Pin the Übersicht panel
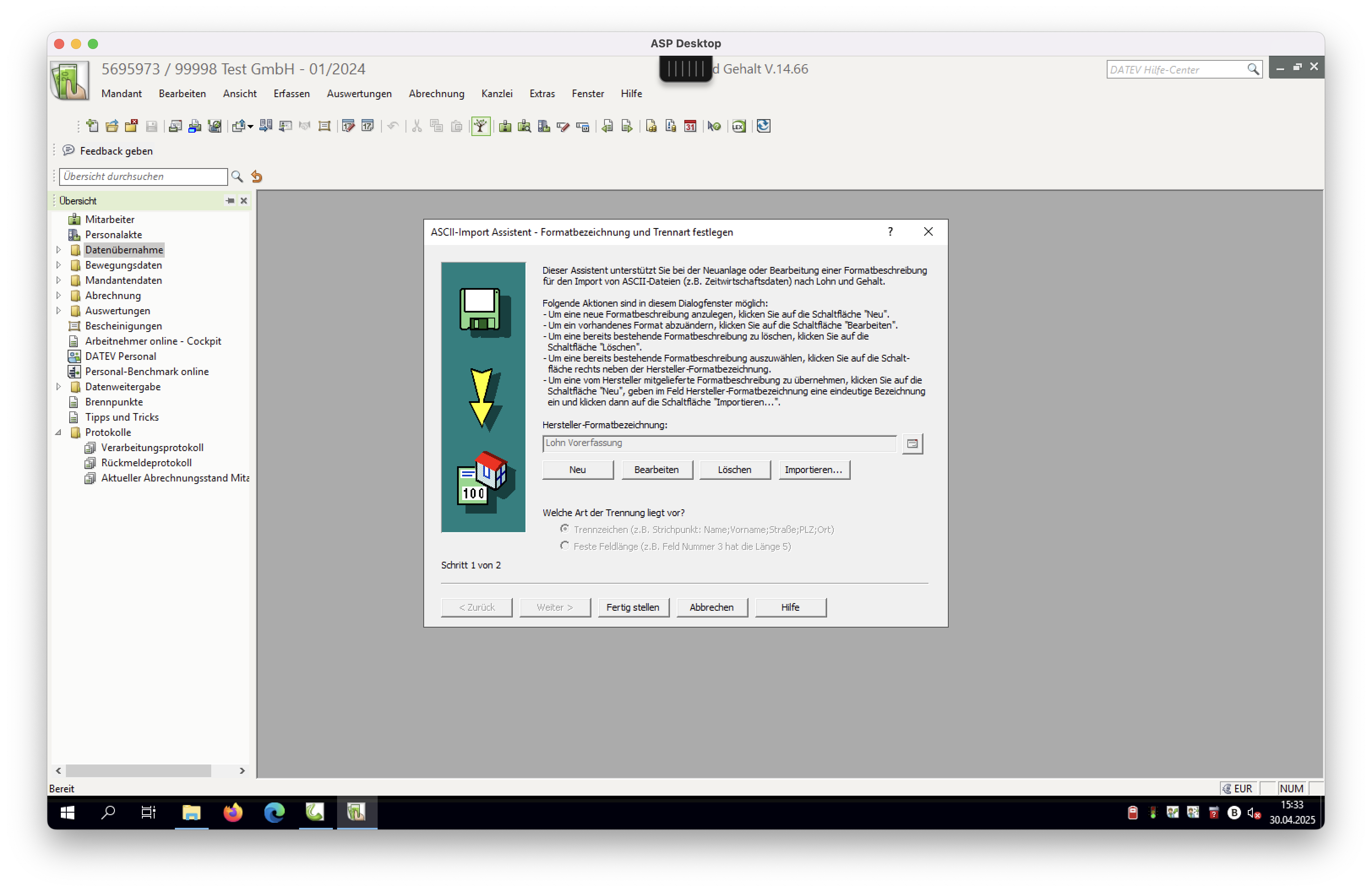The image size is (1372, 892). [230, 201]
